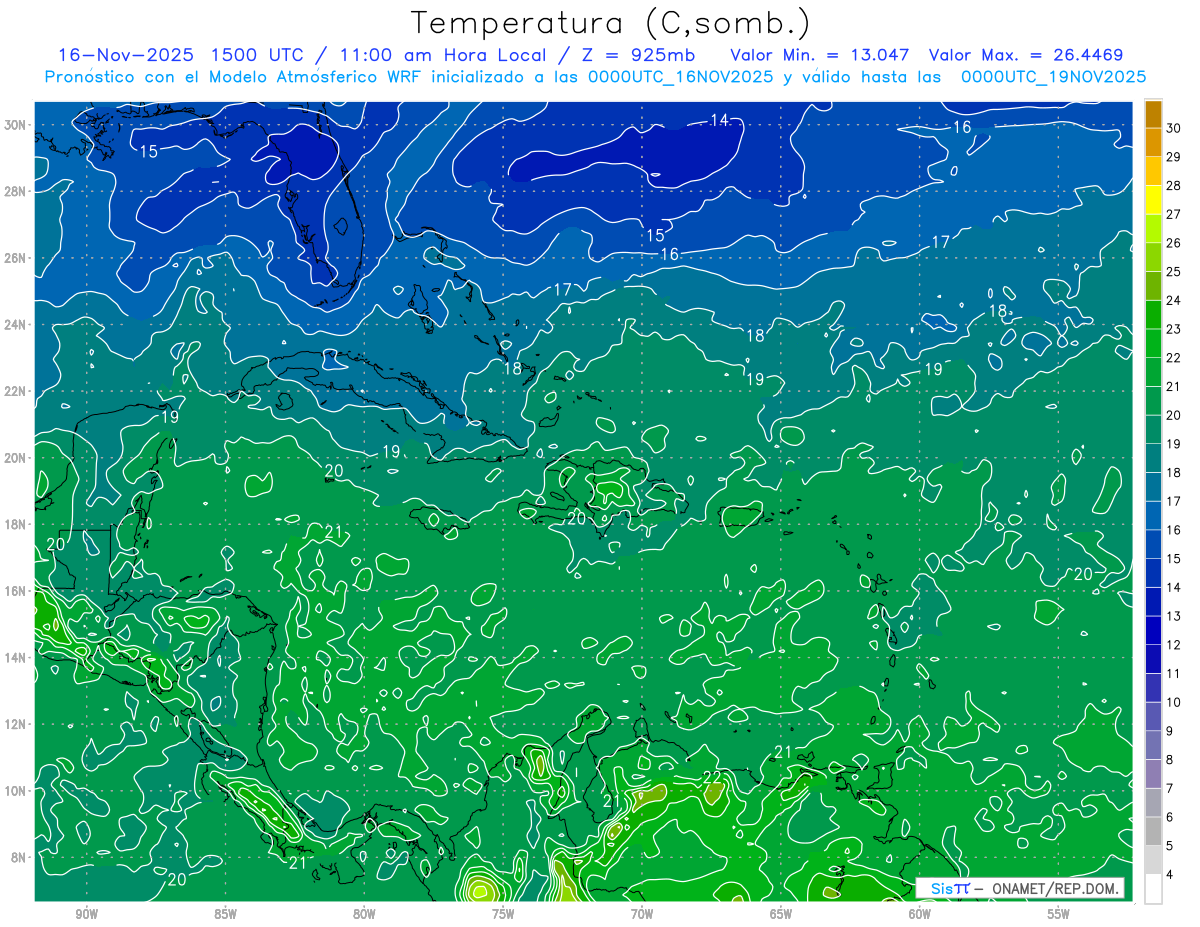
Task: Click the value "30" on the color legend
Action: coord(1173,128)
